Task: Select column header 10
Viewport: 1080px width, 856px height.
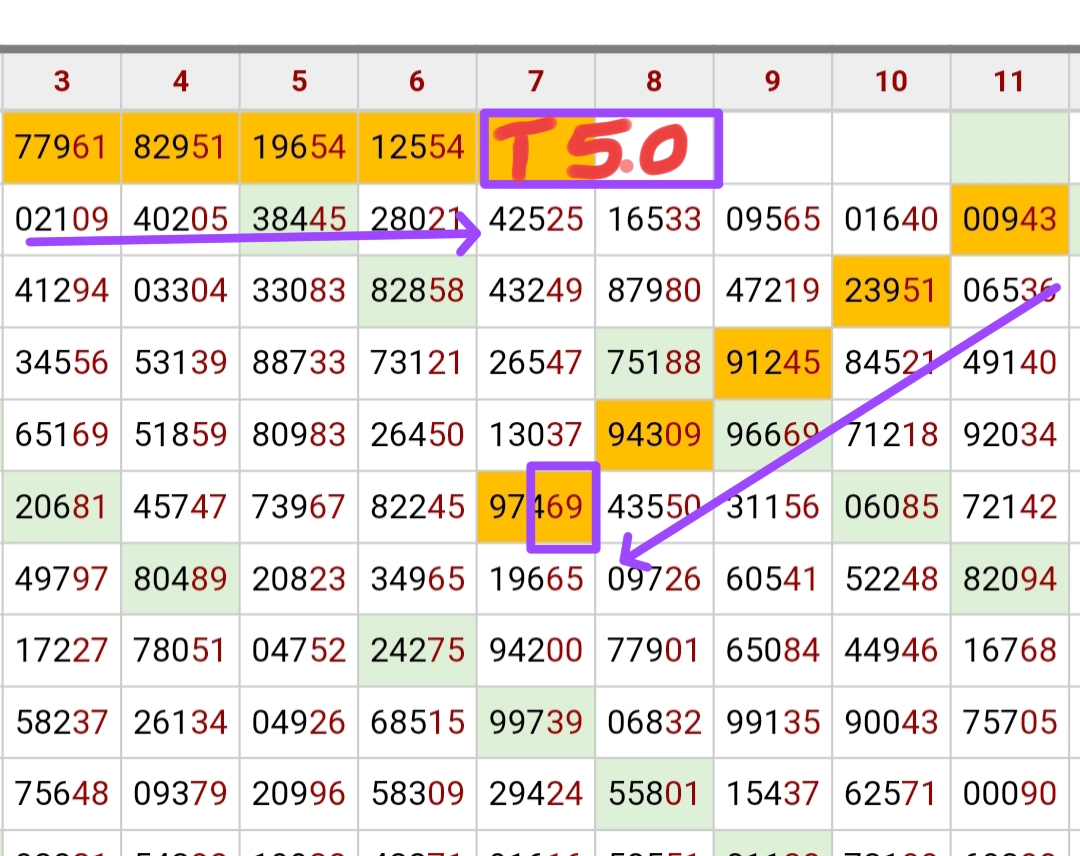Action: tap(891, 81)
